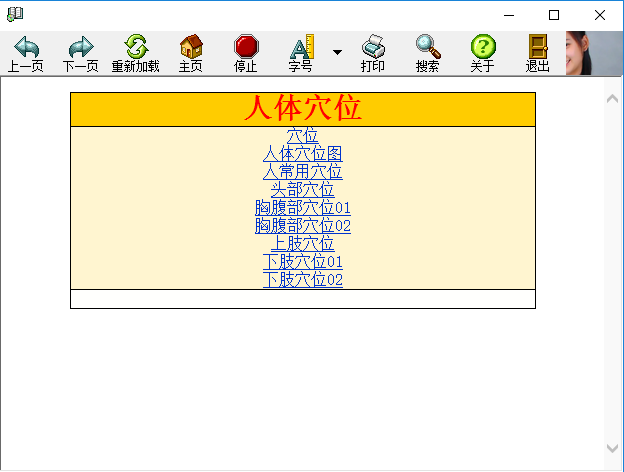Open the 头部穴位 link
The image size is (624, 472).
tap(302, 190)
